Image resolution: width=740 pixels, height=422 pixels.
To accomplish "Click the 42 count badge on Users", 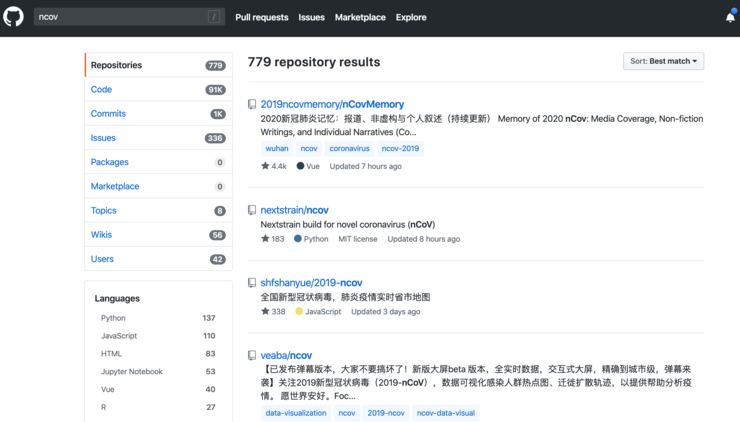I will 218,259.
